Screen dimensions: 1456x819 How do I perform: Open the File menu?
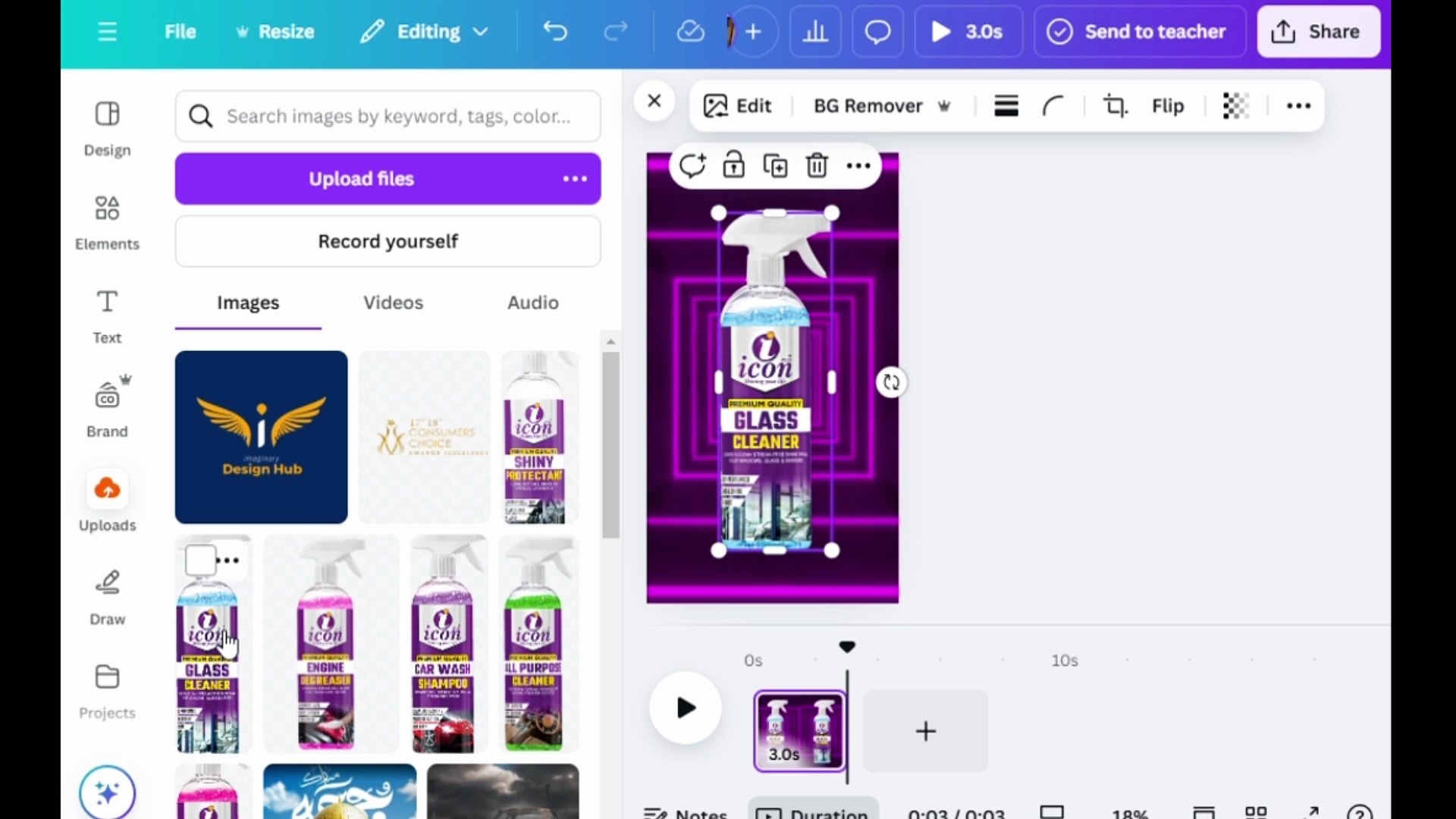(x=180, y=32)
